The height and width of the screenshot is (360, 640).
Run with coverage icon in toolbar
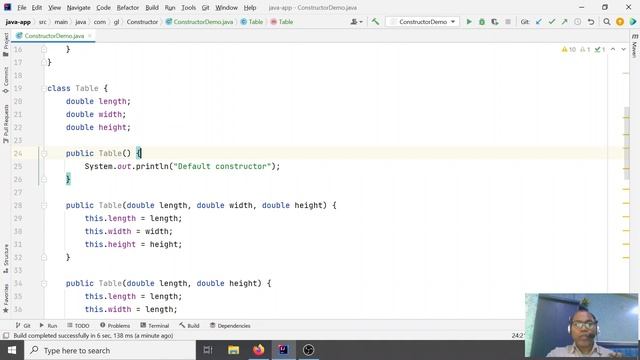pos(495,22)
